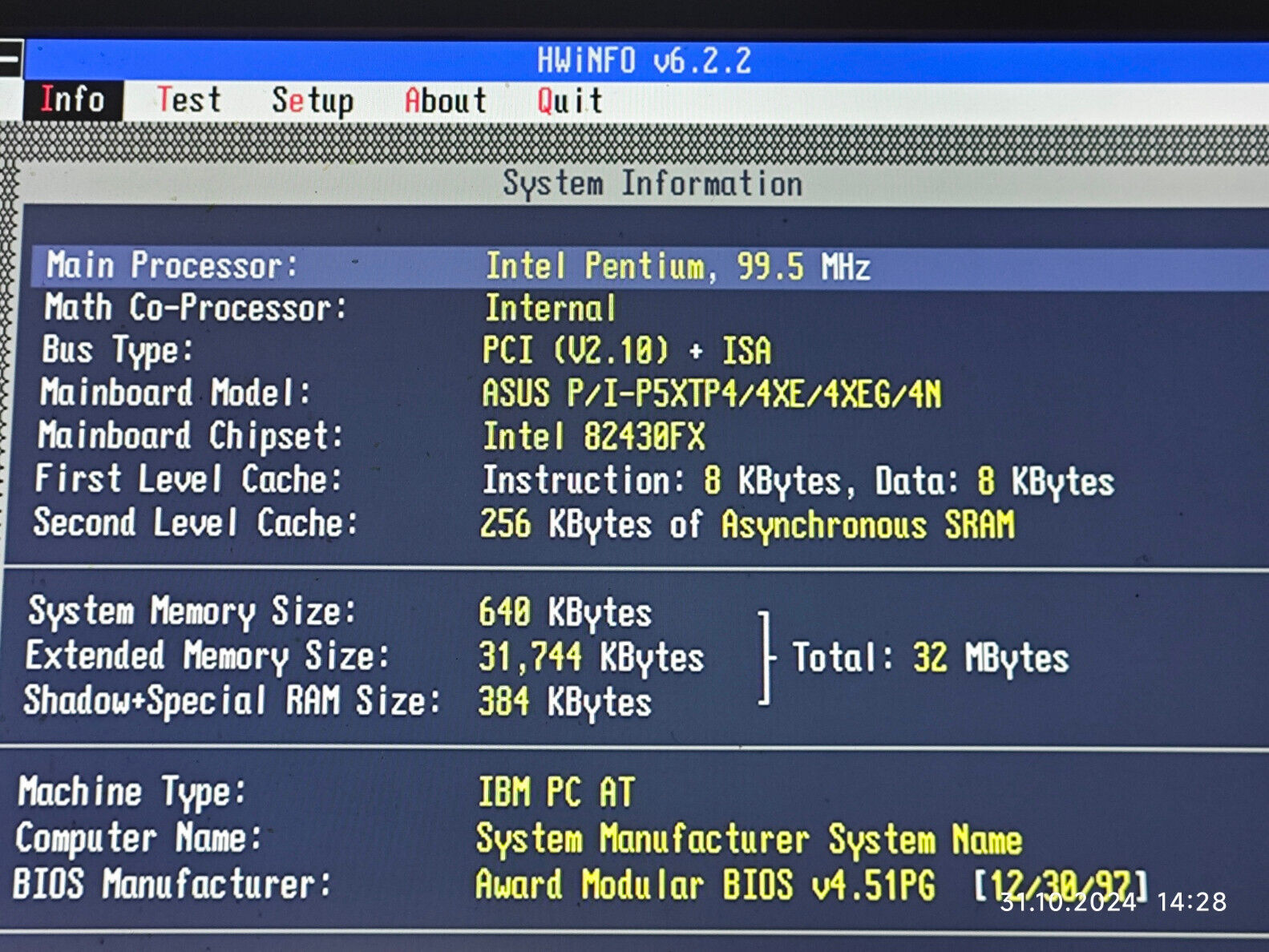Screen dimensions: 1269x952
Task: Click the 'HWiNFO v6.2.2' title bar
Action: (644, 61)
